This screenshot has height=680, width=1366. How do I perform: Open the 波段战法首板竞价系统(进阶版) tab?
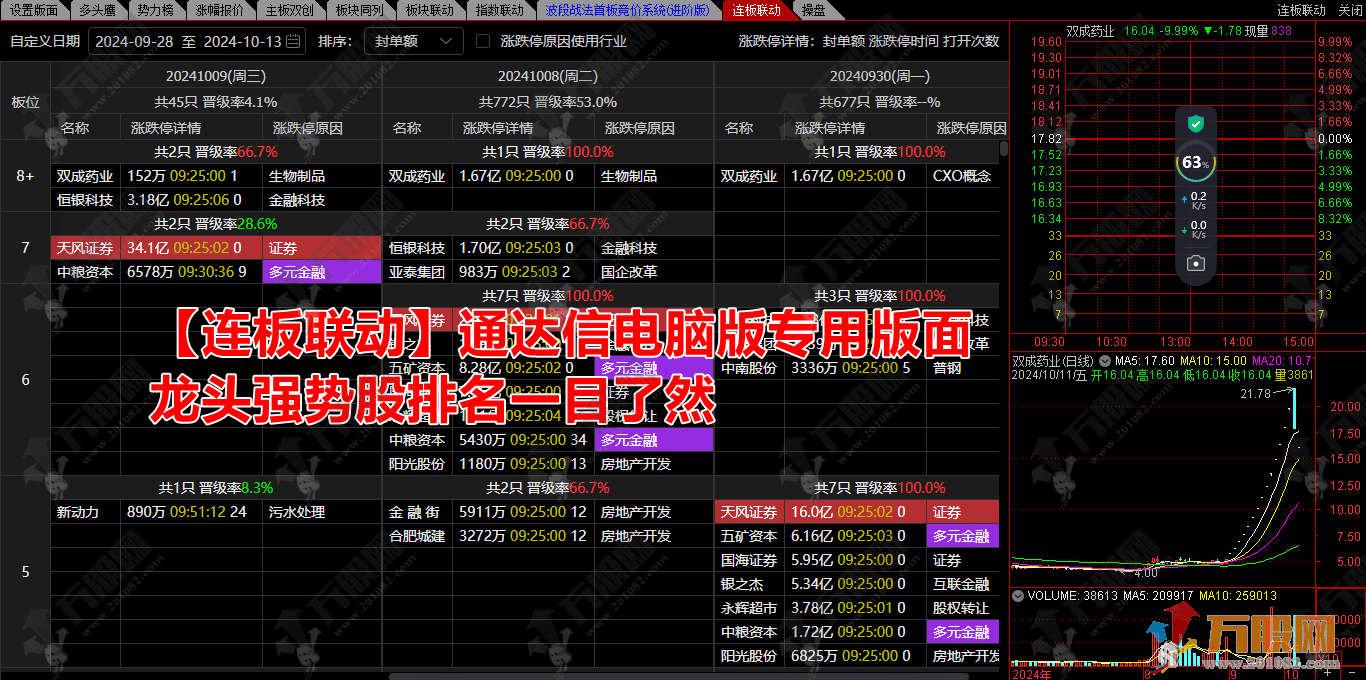628,10
